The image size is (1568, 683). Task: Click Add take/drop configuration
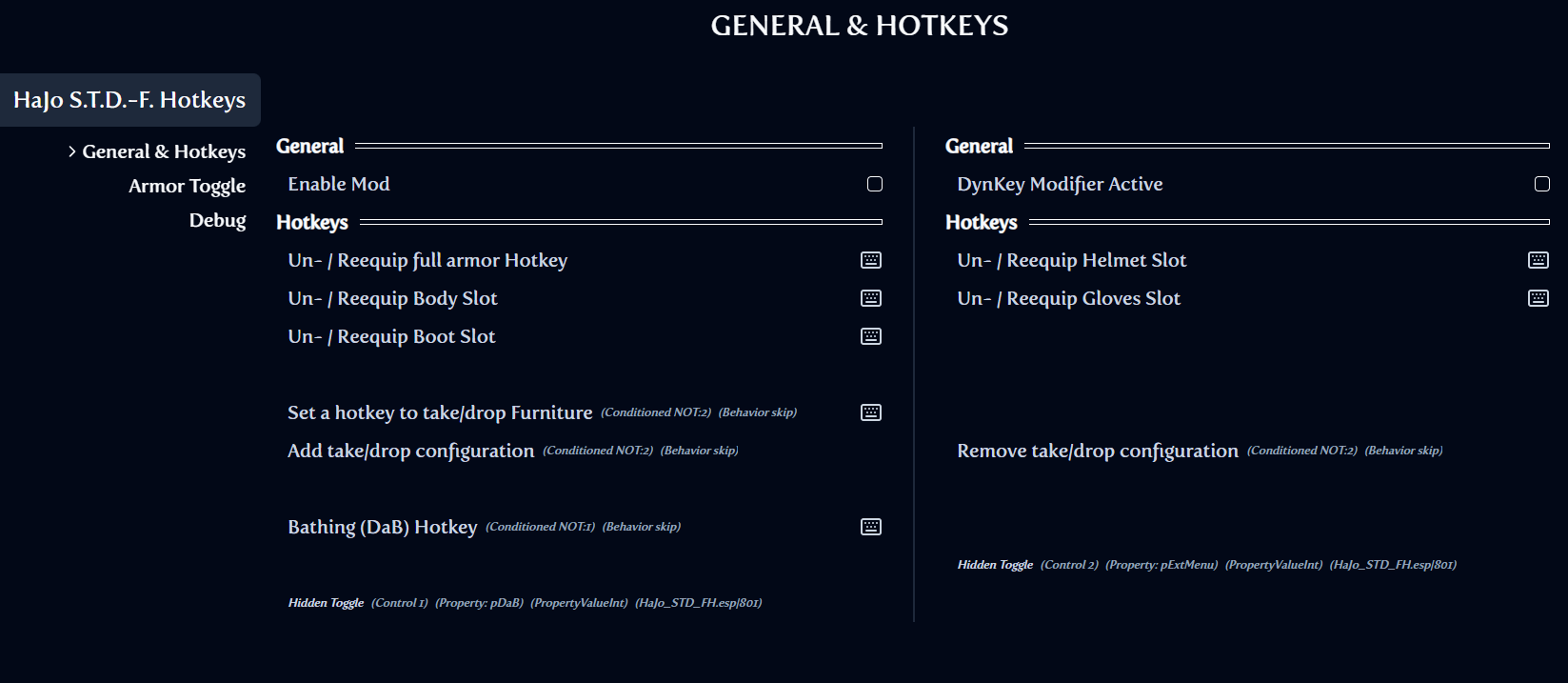[x=410, y=451]
